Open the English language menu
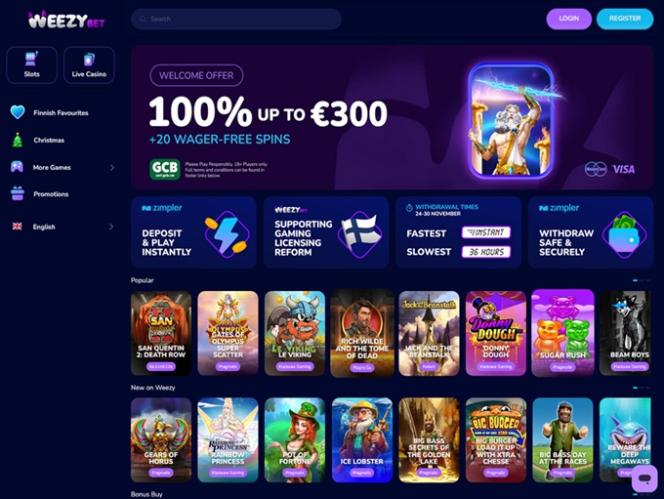 tap(62, 227)
